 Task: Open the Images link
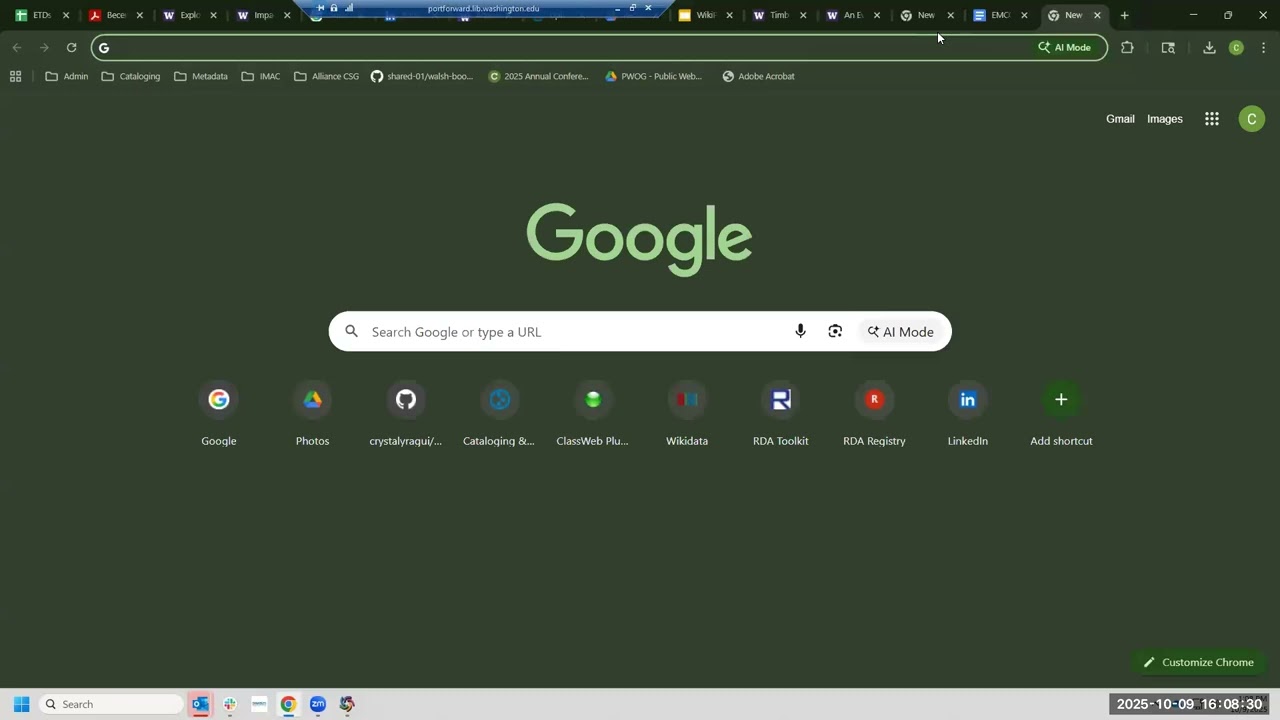[1164, 119]
